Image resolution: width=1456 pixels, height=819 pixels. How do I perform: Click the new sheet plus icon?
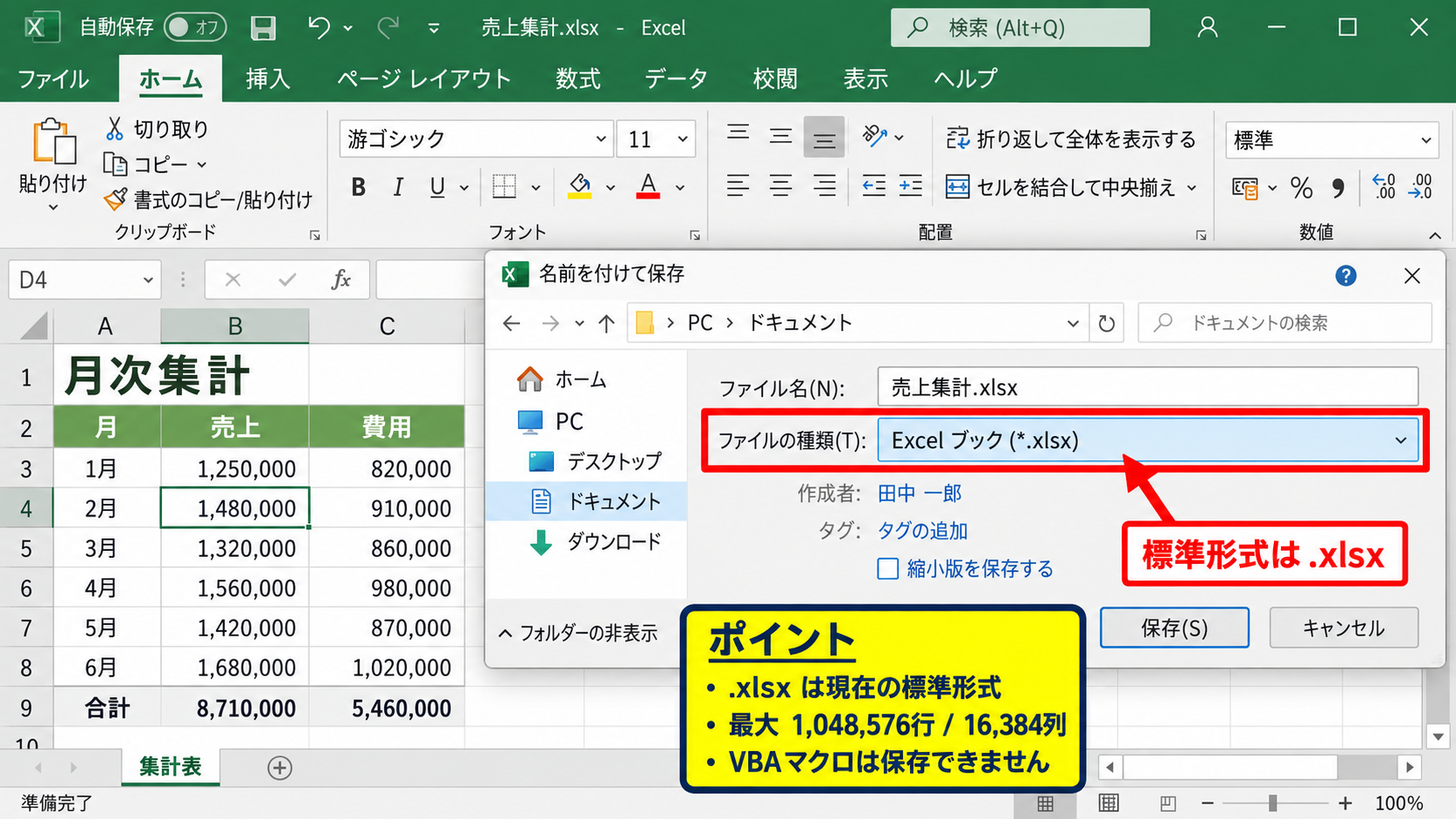point(280,768)
